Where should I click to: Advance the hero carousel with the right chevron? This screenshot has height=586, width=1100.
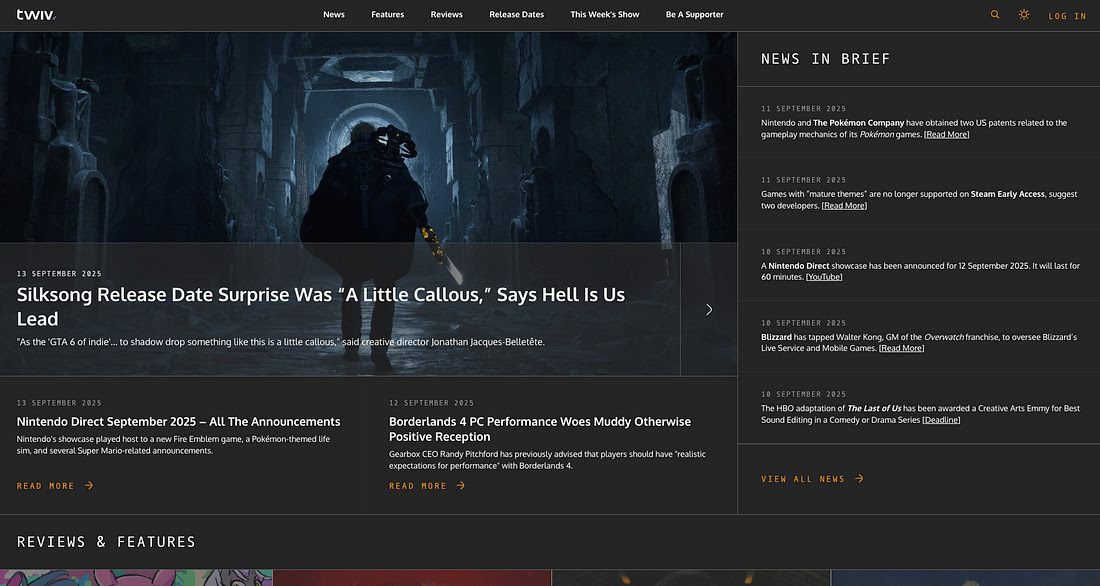tap(709, 309)
